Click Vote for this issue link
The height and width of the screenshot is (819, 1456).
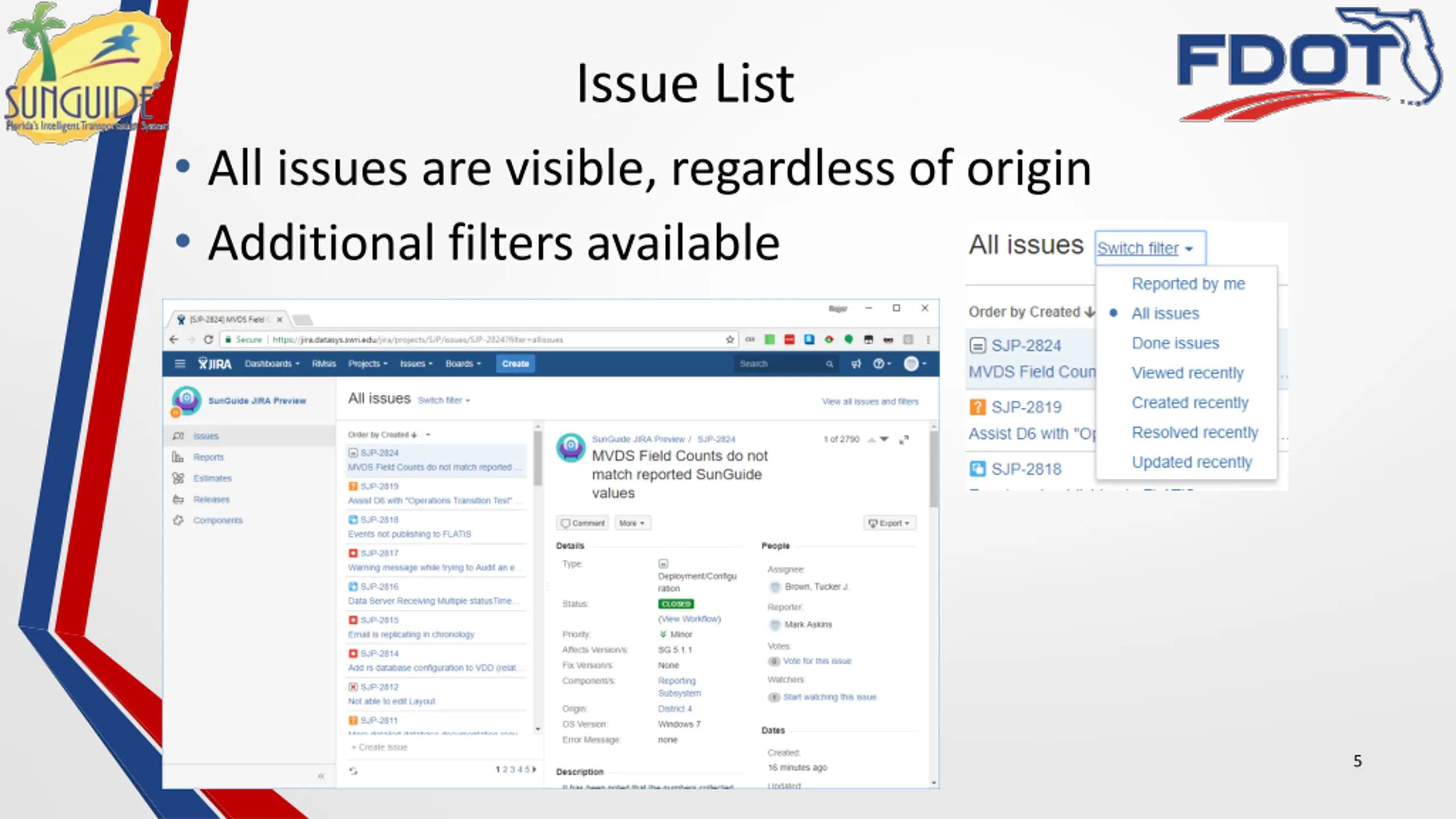point(817,661)
